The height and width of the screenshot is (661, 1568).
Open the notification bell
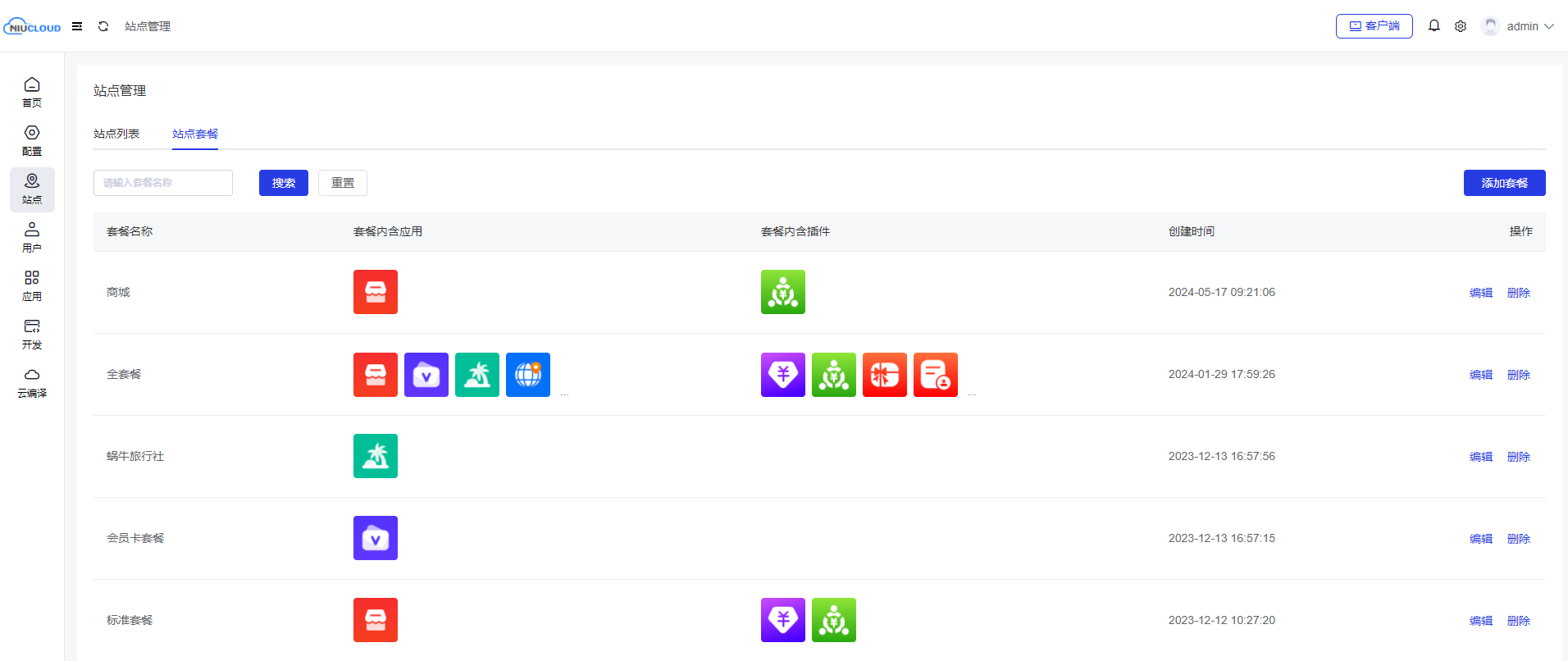pos(1434,26)
